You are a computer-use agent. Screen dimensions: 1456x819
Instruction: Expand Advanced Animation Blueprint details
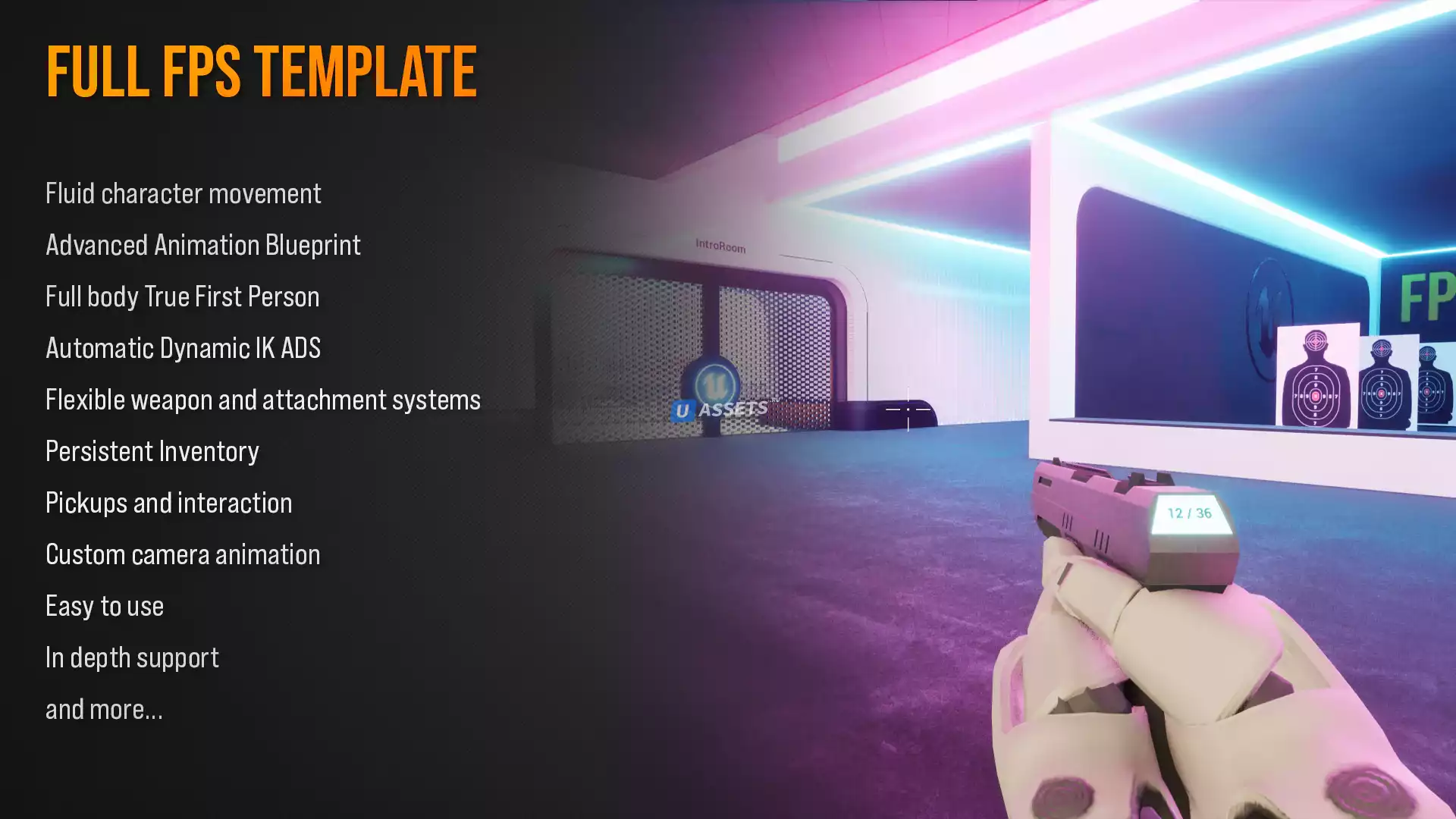click(x=202, y=244)
